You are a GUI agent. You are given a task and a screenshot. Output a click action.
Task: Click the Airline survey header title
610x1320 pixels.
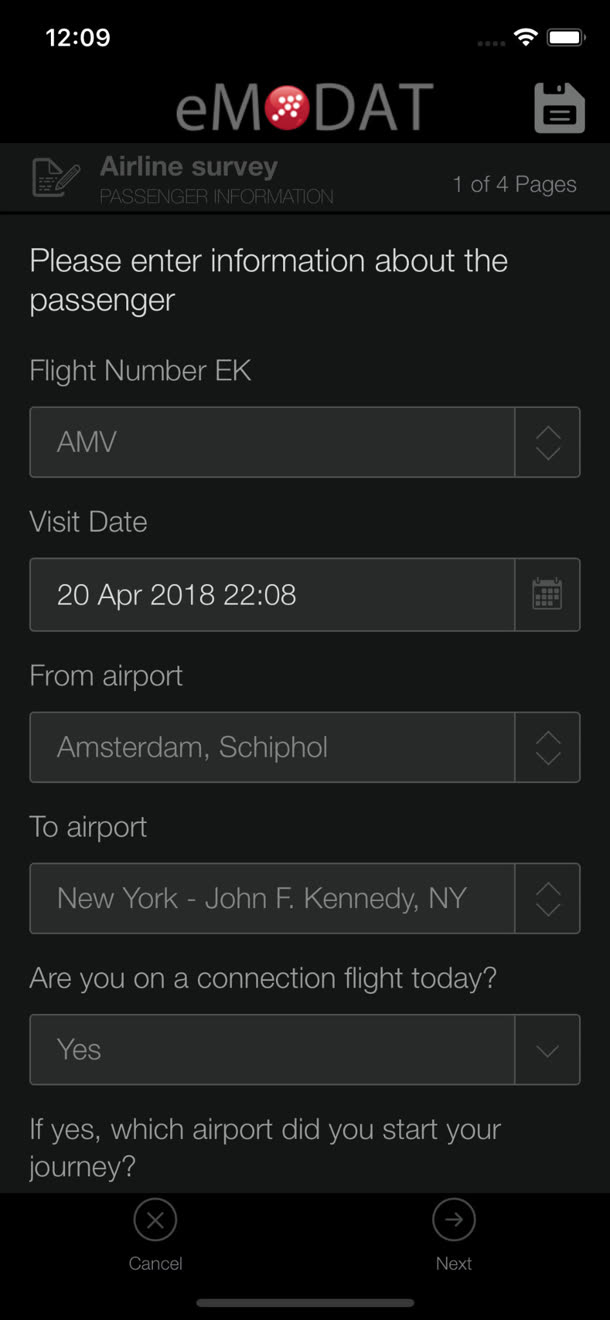pos(189,167)
